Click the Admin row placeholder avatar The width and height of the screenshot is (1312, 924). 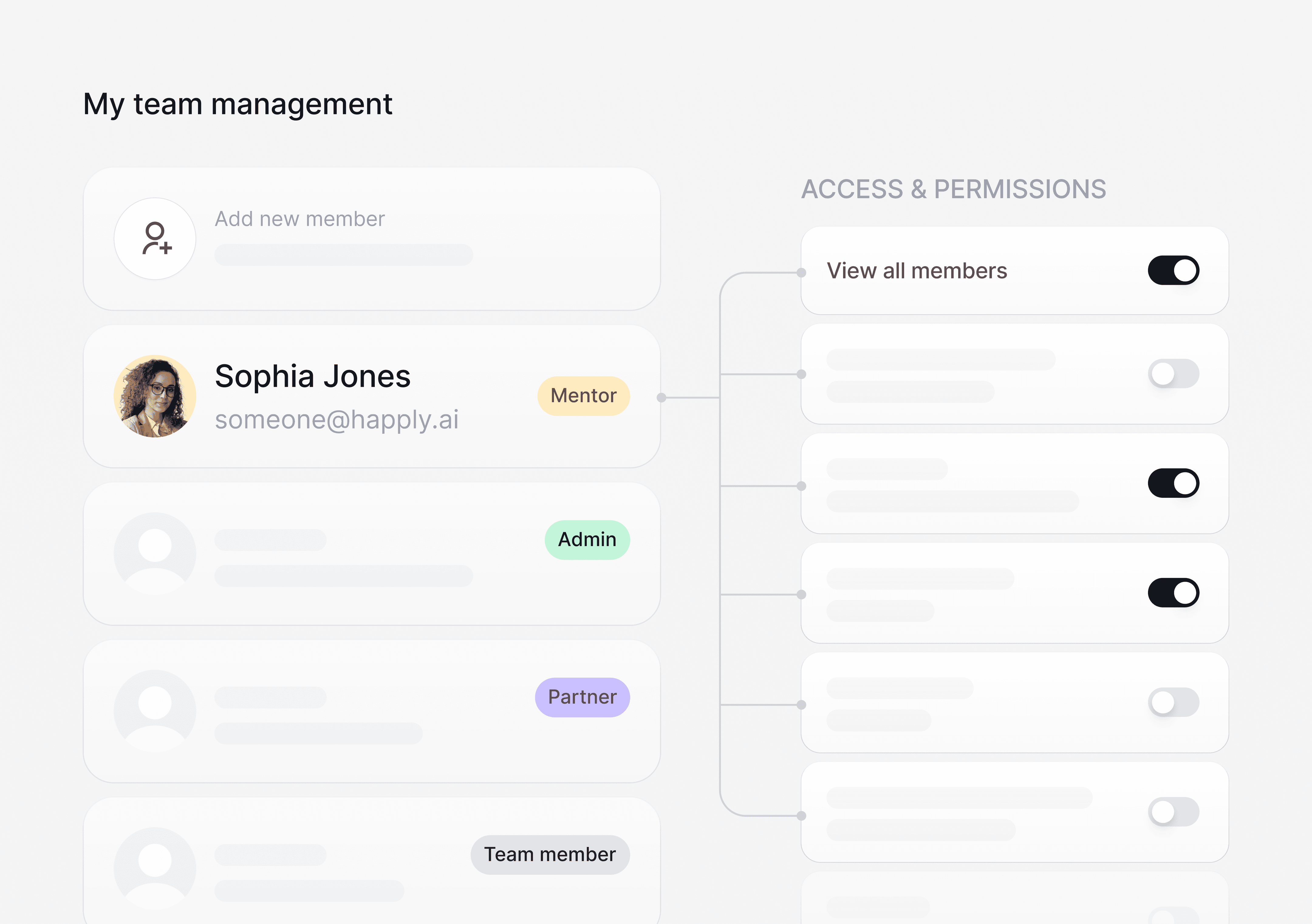click(x=155, y=553)
